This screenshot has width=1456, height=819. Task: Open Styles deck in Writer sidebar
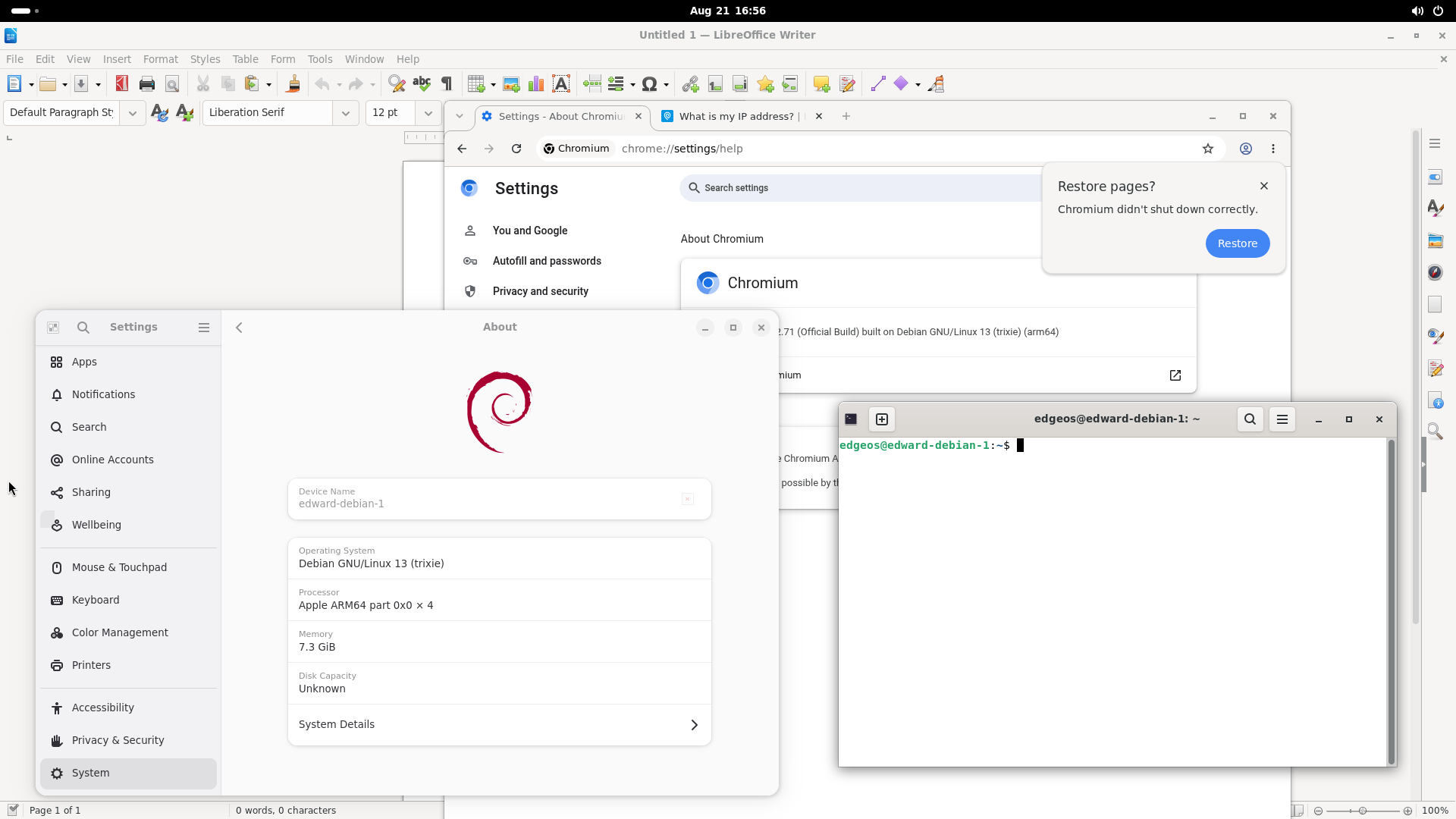click(1435, 209)
